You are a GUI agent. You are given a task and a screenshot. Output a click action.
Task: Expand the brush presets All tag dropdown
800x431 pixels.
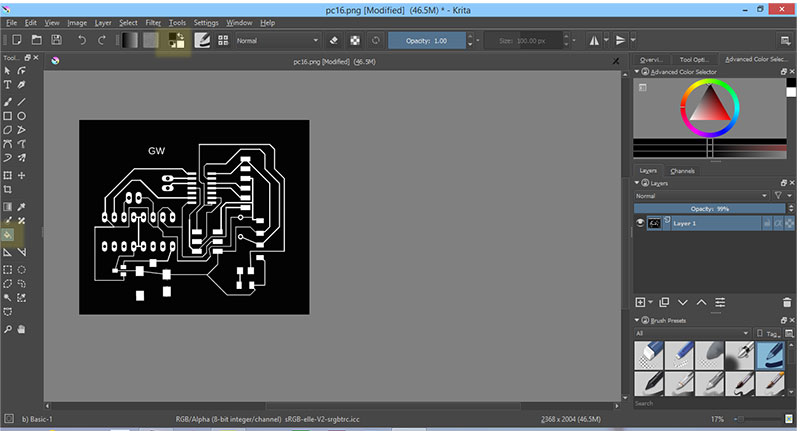point(692,333)
